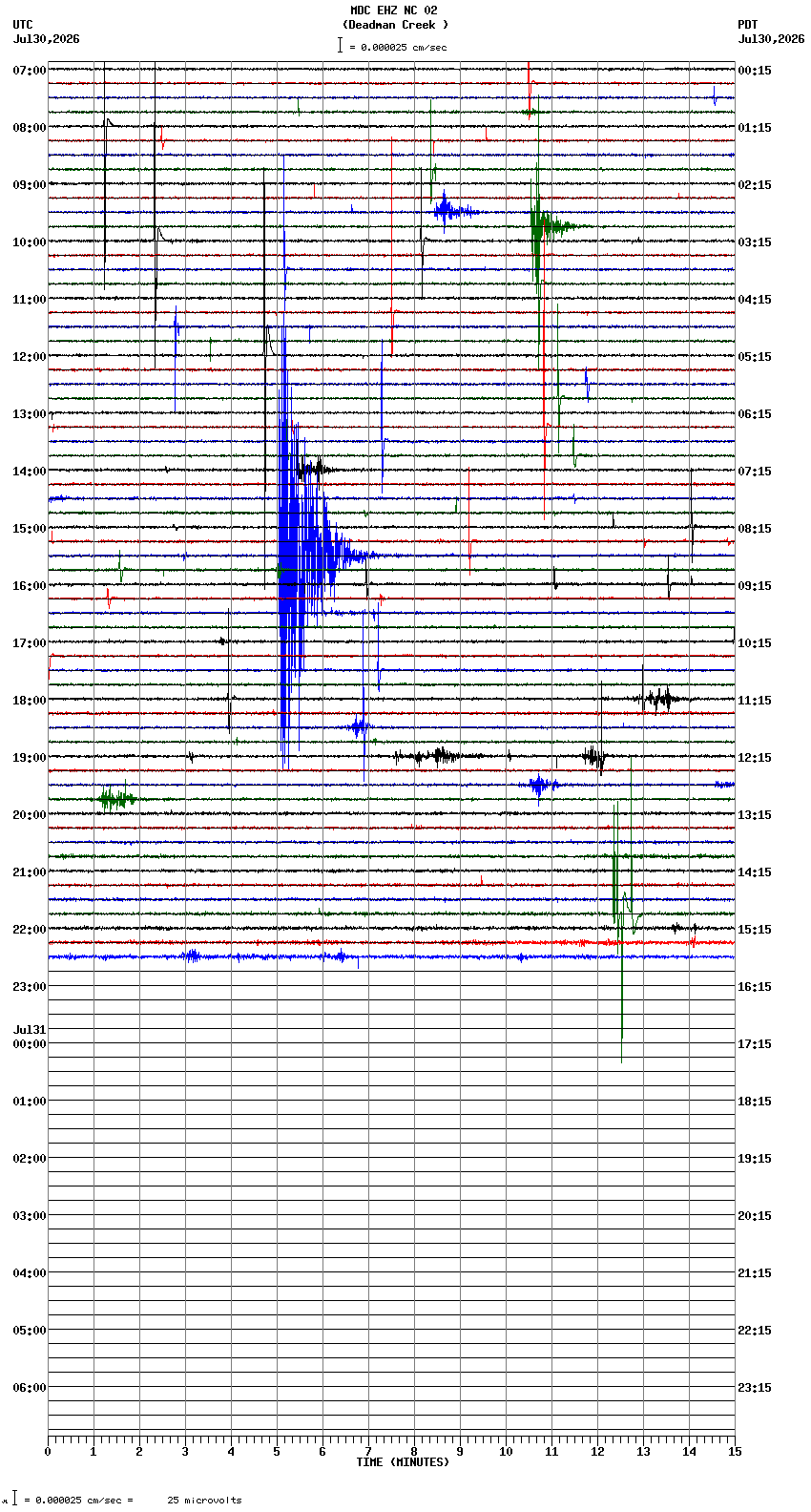Click the PDT timezone label

click(747, 25)
